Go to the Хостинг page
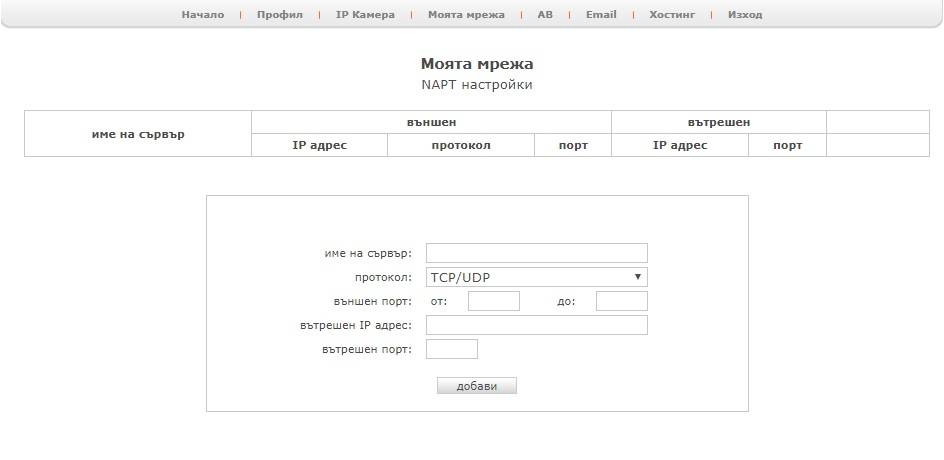 coord(672,14)
